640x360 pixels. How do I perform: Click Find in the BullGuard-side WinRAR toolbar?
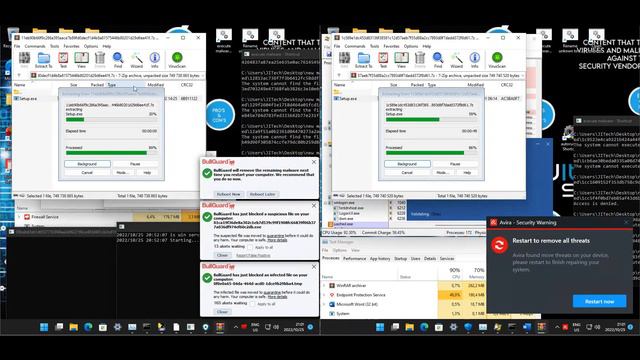(x=118, y=60)
